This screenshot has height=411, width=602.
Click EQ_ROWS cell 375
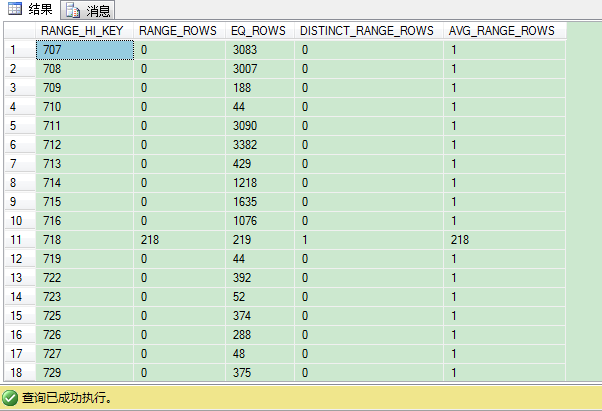point(260,373)
